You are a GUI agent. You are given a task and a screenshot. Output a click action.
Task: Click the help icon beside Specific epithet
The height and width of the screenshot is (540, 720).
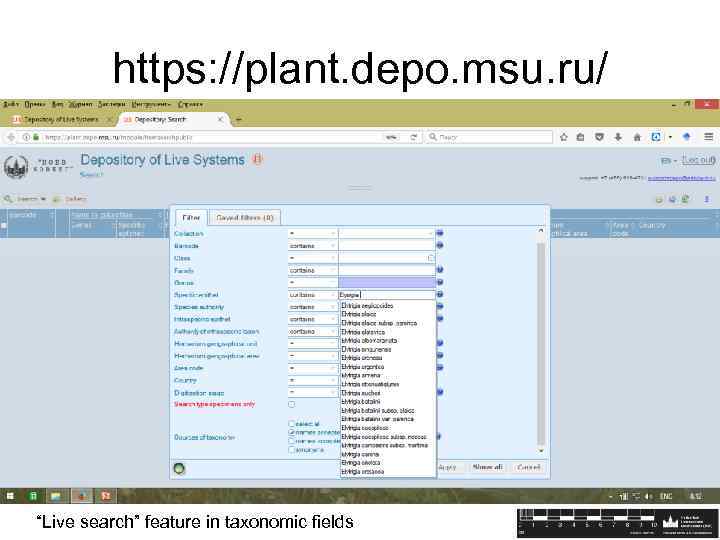click(x=440, y=294)
